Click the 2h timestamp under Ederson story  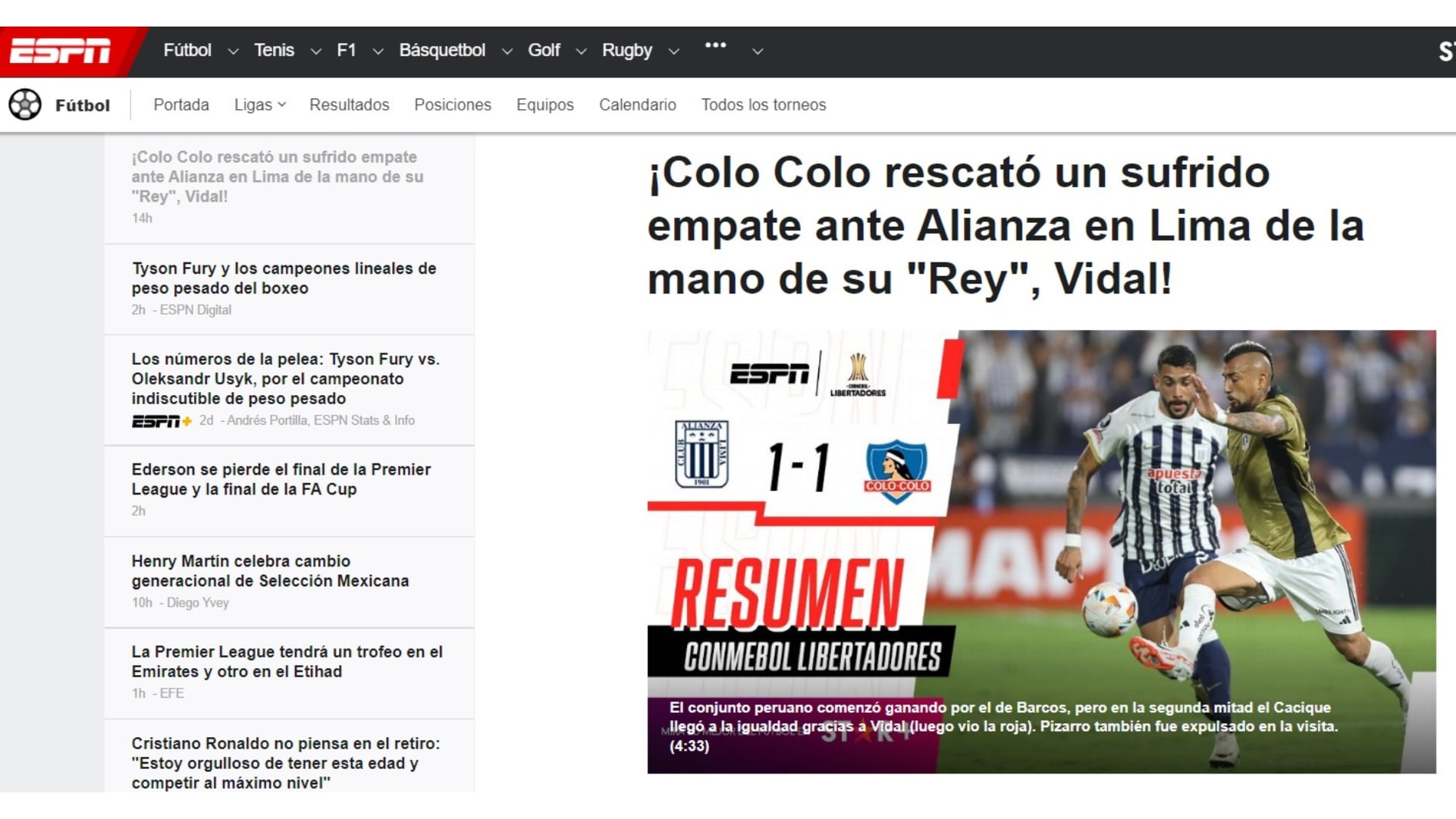click(139, 511)
